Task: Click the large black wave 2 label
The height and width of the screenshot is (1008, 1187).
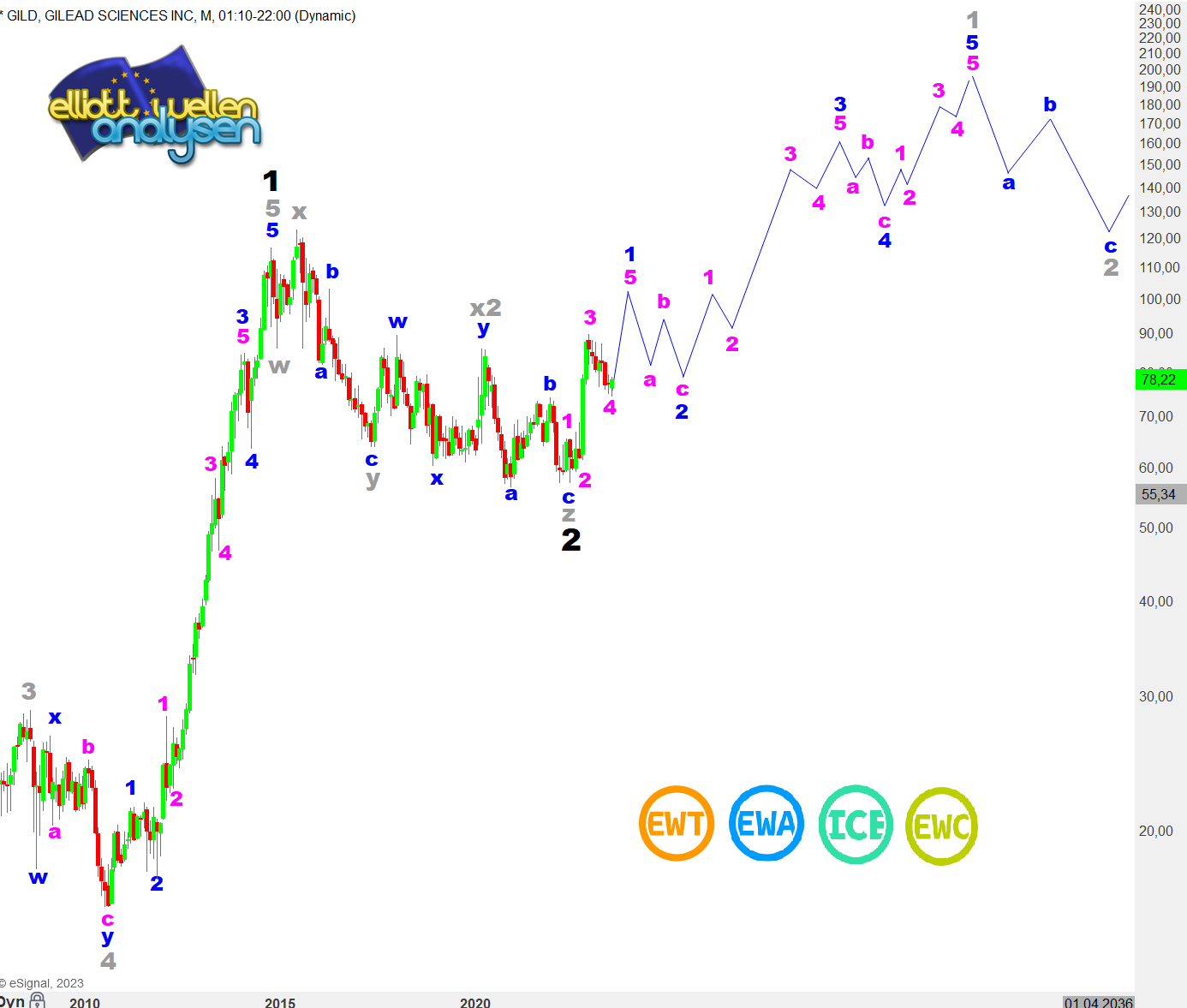Action: pos(571,540)
